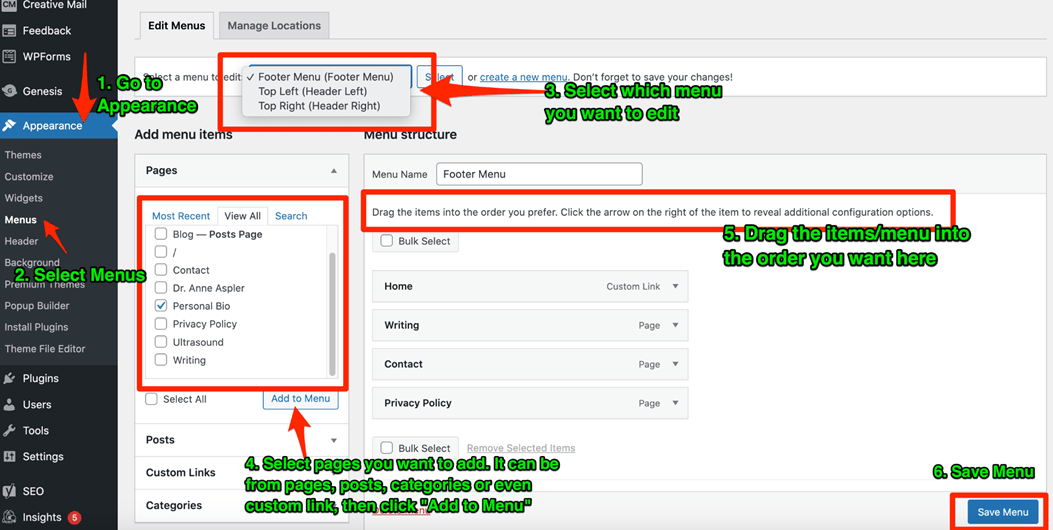Click the Plugins plug icon

tap(9, 379)
